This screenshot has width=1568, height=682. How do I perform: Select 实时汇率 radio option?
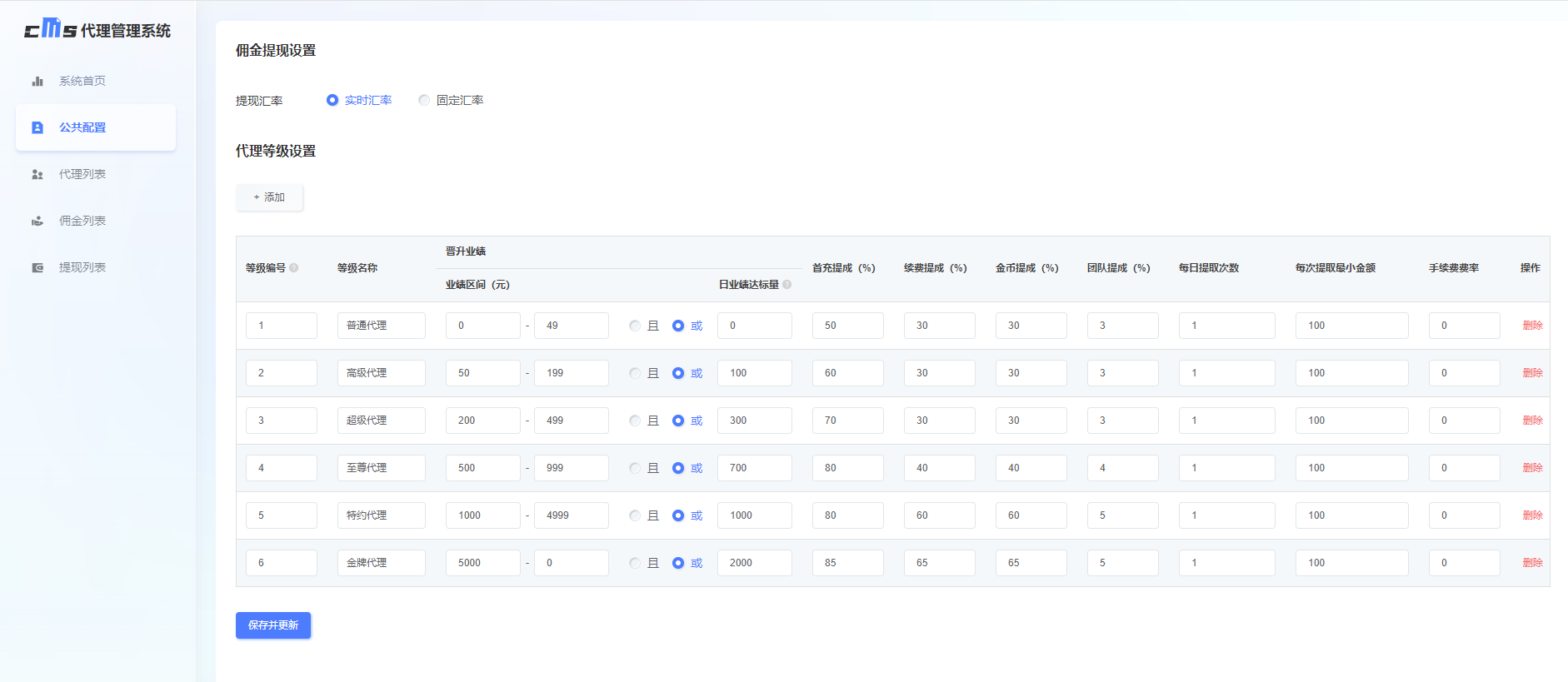359,100
